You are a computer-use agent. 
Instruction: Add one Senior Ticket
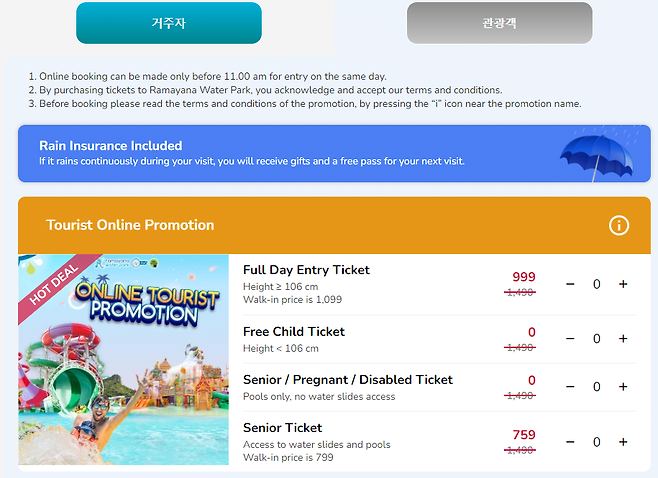pyautogui.click(x=623, y=442)
